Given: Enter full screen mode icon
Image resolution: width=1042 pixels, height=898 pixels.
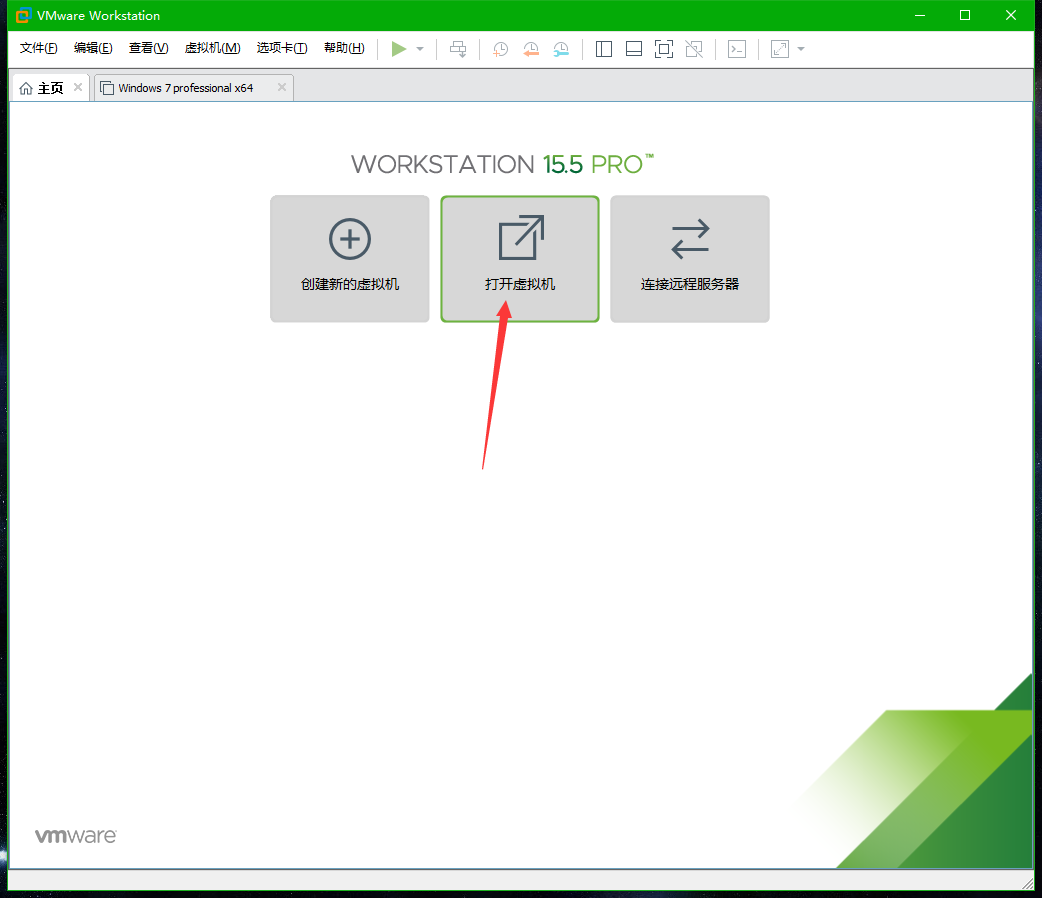Looking at the screenshot, I should (664, 49).
